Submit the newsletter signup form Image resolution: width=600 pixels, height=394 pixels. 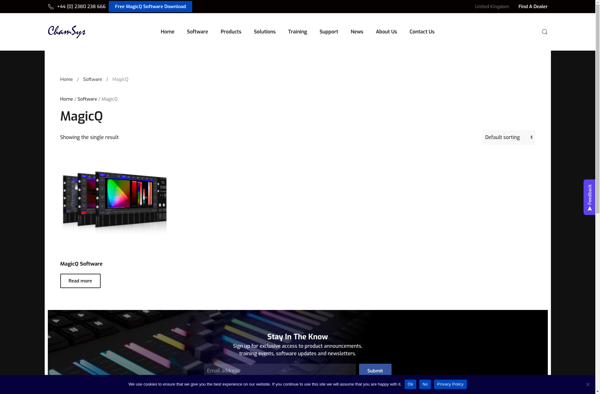click(375, 370)
